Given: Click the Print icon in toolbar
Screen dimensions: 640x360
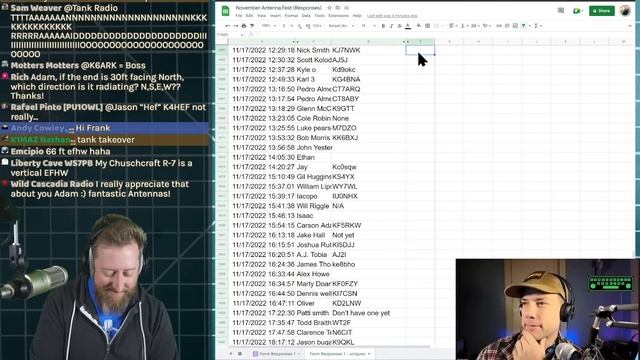Looking at the screenshot, I should tap(244, 26).
